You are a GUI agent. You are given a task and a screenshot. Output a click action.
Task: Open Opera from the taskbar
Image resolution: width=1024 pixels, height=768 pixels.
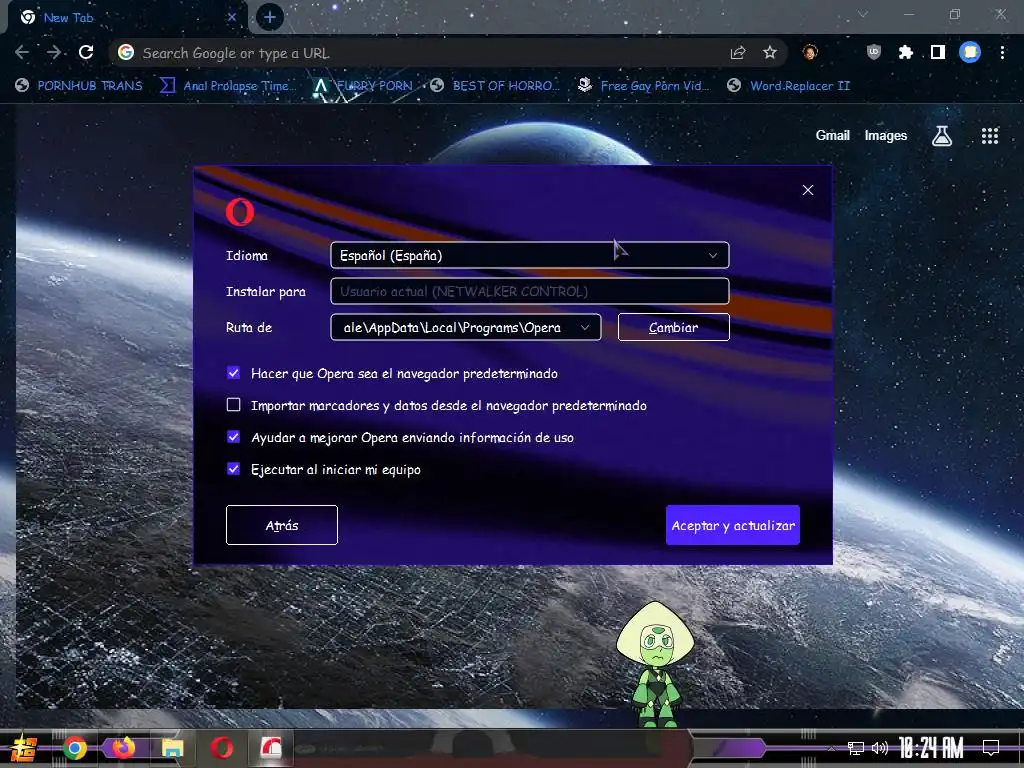point(222,748)
